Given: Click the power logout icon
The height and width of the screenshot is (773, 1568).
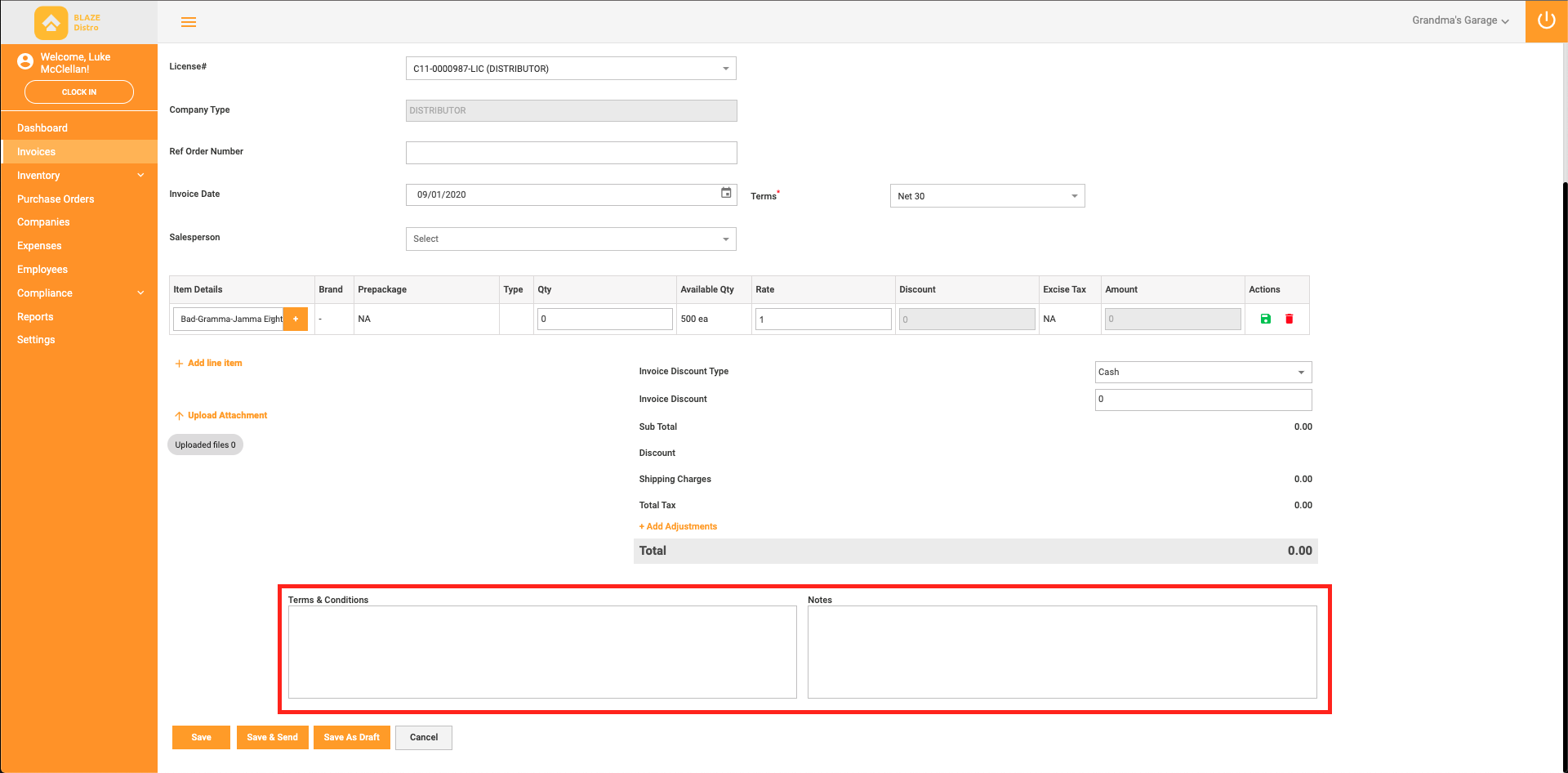Looking at the screenshot, I should pyautogui.click(x=1546, y=20).
